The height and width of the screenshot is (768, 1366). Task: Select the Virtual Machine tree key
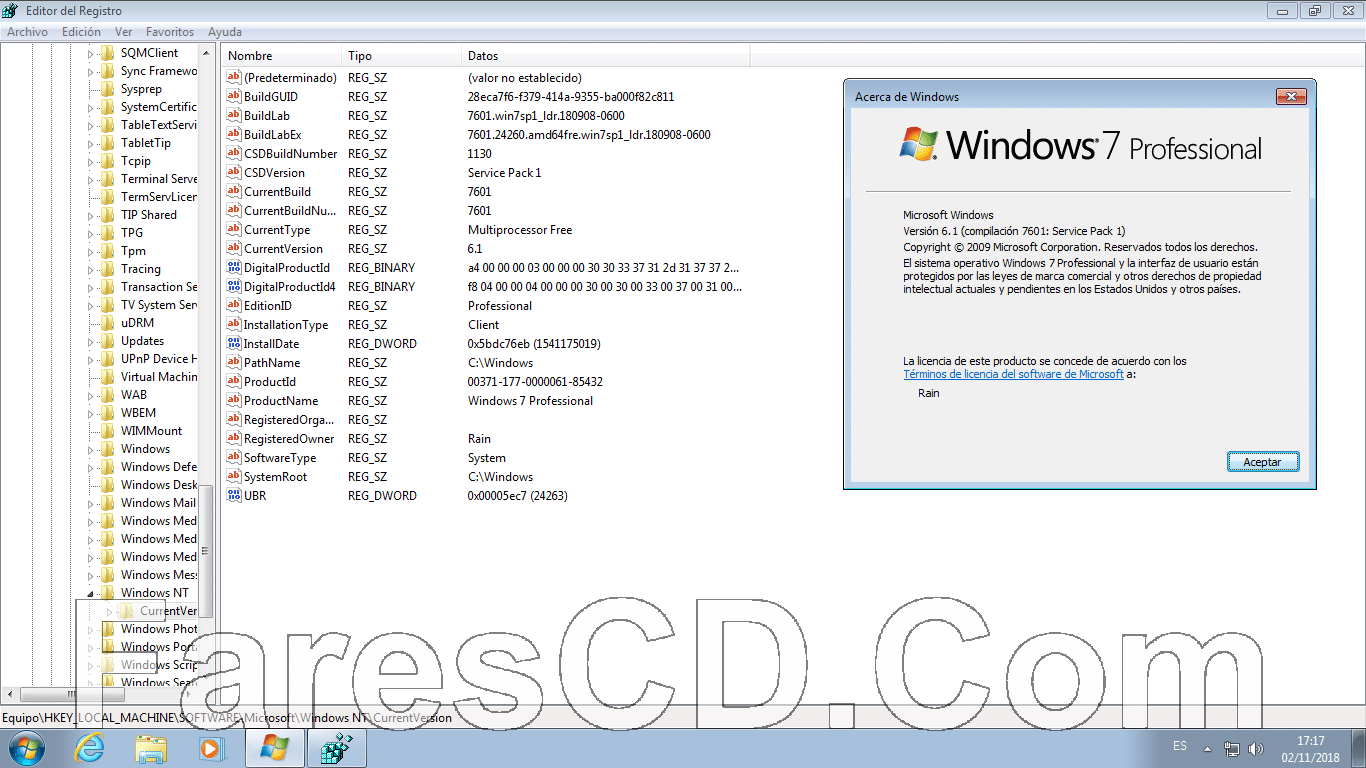point(159,377)
